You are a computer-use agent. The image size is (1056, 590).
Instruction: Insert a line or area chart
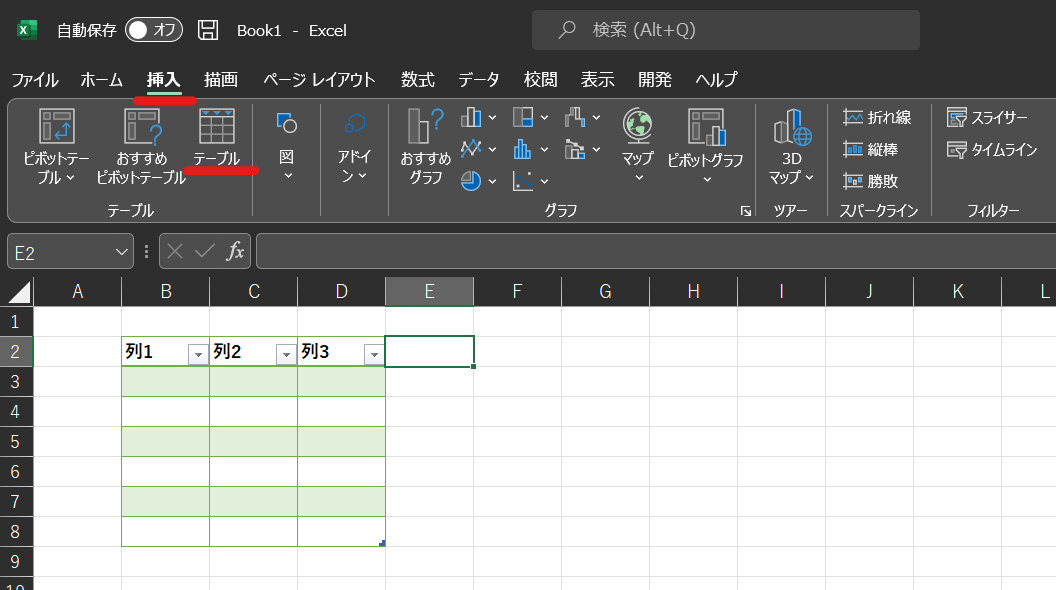pyautogui.click(x=471, y=149)
